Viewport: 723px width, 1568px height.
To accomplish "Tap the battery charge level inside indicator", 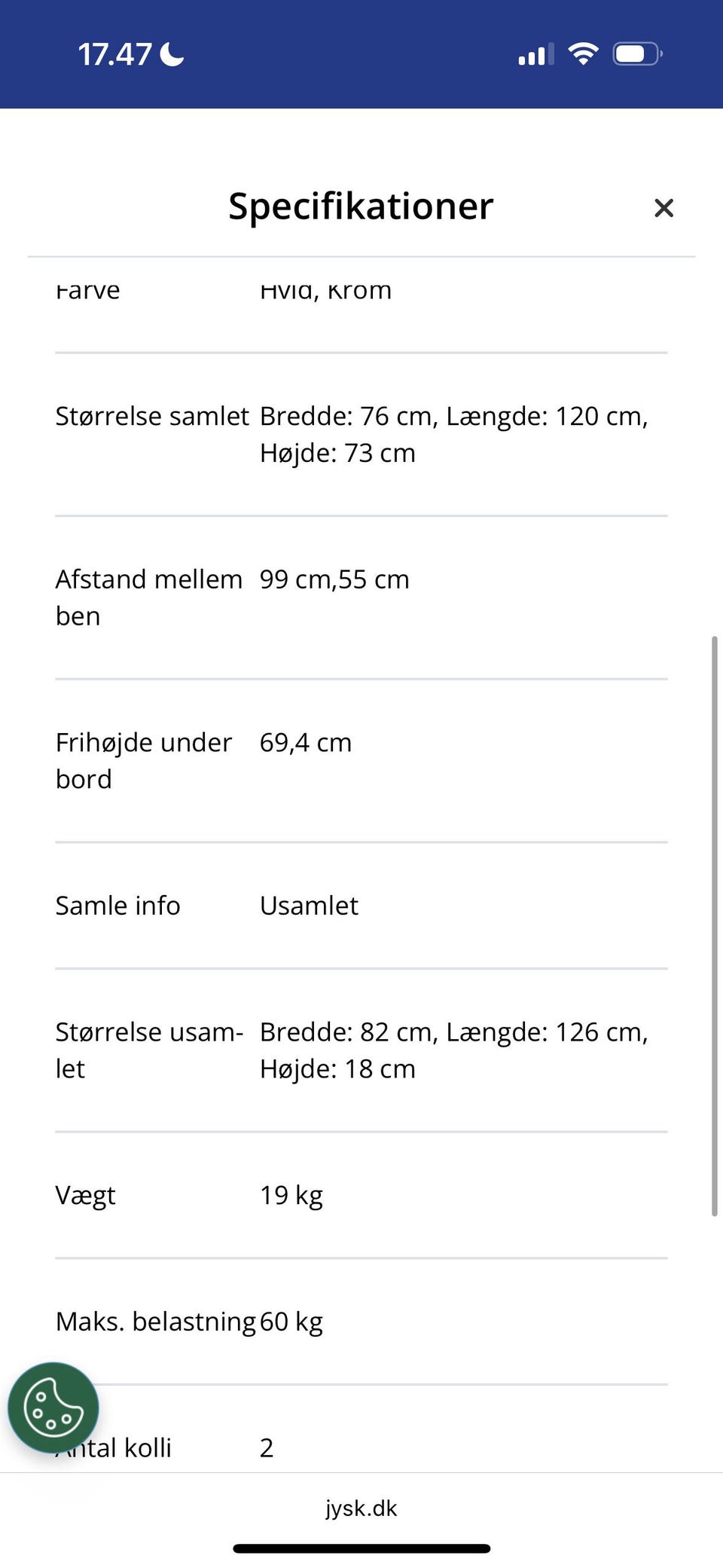I will coord(631,53).
